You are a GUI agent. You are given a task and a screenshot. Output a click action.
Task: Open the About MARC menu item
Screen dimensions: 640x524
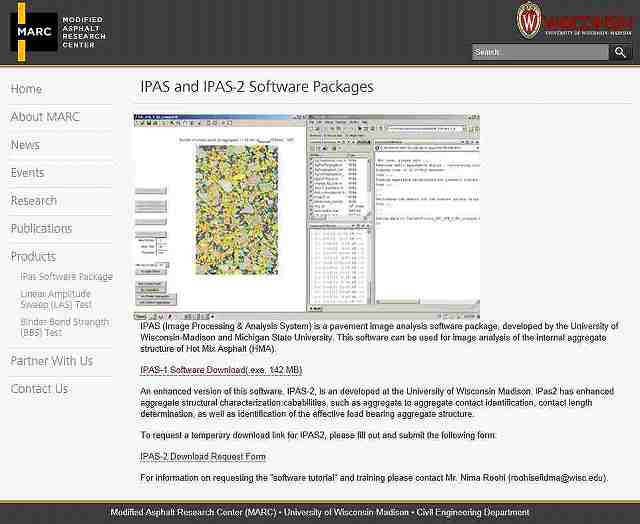45,117
